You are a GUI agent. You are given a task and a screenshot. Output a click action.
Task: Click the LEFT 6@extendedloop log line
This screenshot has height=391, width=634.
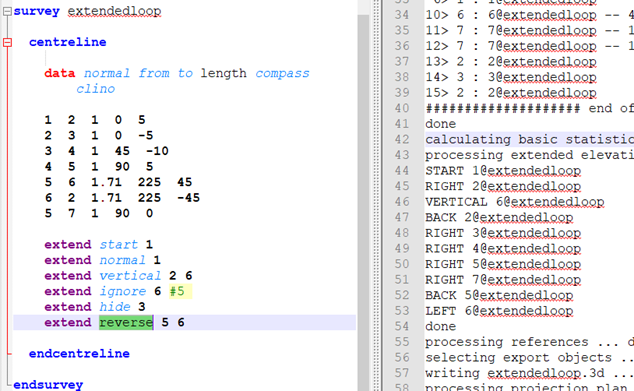tap(499, 311)
